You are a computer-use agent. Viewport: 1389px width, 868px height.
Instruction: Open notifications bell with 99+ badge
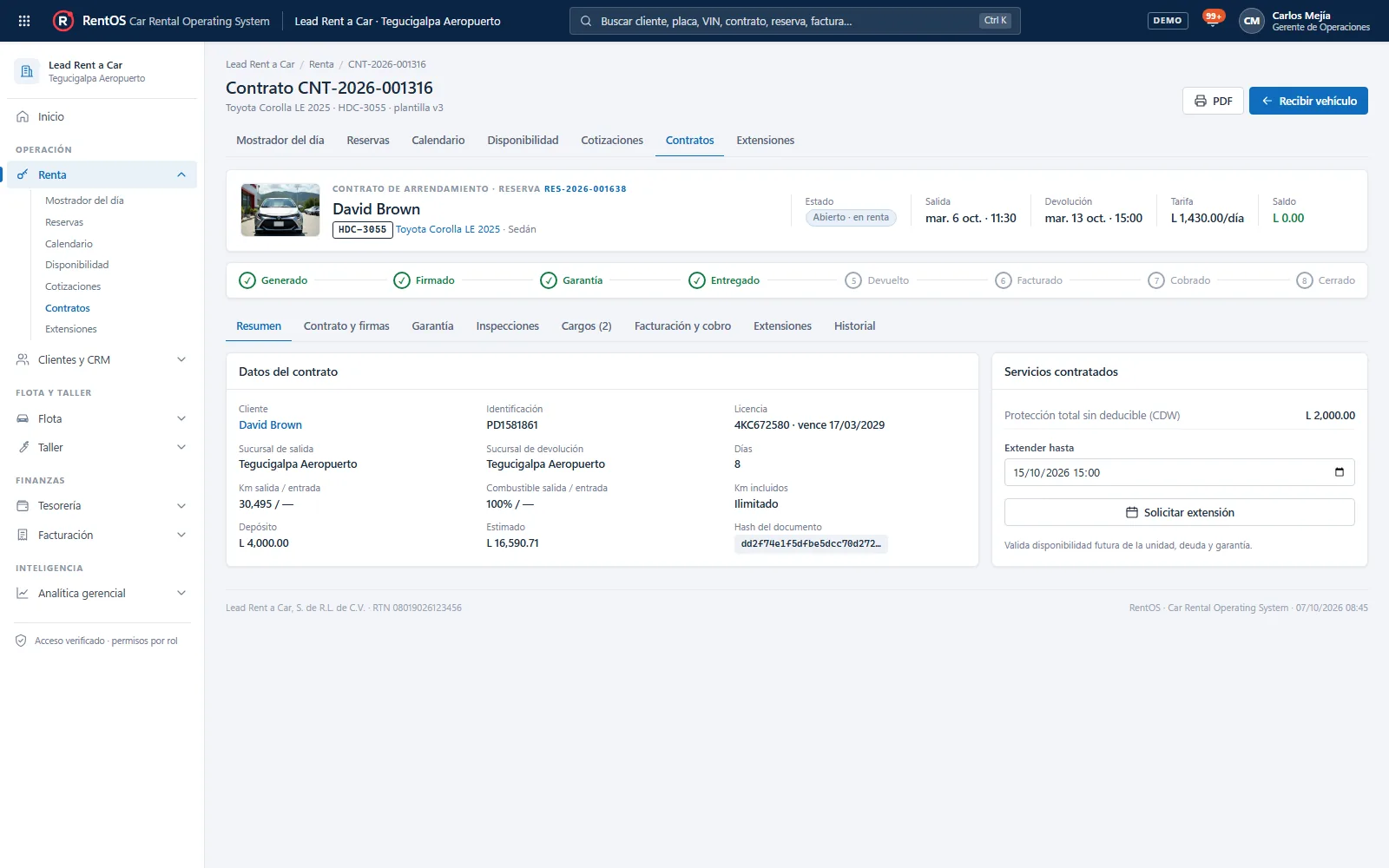click(x=1213, y=20)
